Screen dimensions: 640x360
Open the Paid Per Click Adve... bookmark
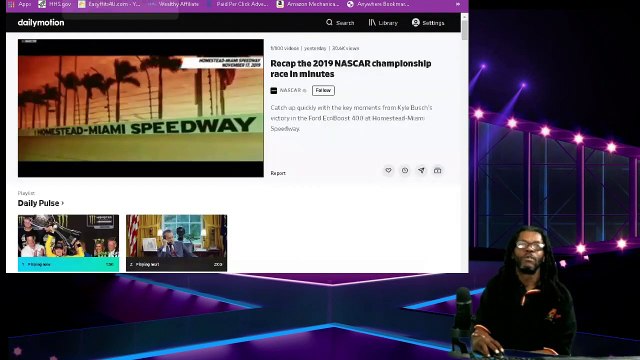click(237, 4)
